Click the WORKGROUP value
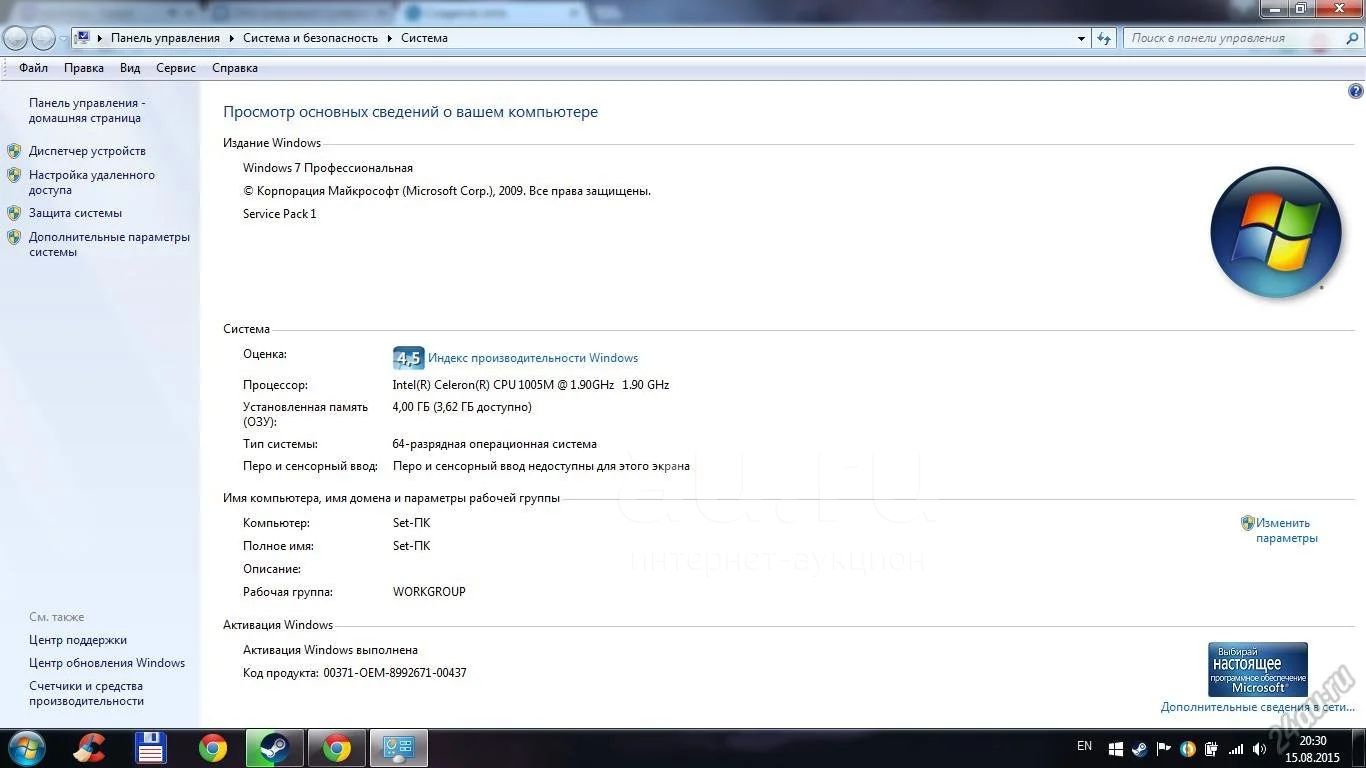Viewport: 1366px width, 768px height. point(429,592)
